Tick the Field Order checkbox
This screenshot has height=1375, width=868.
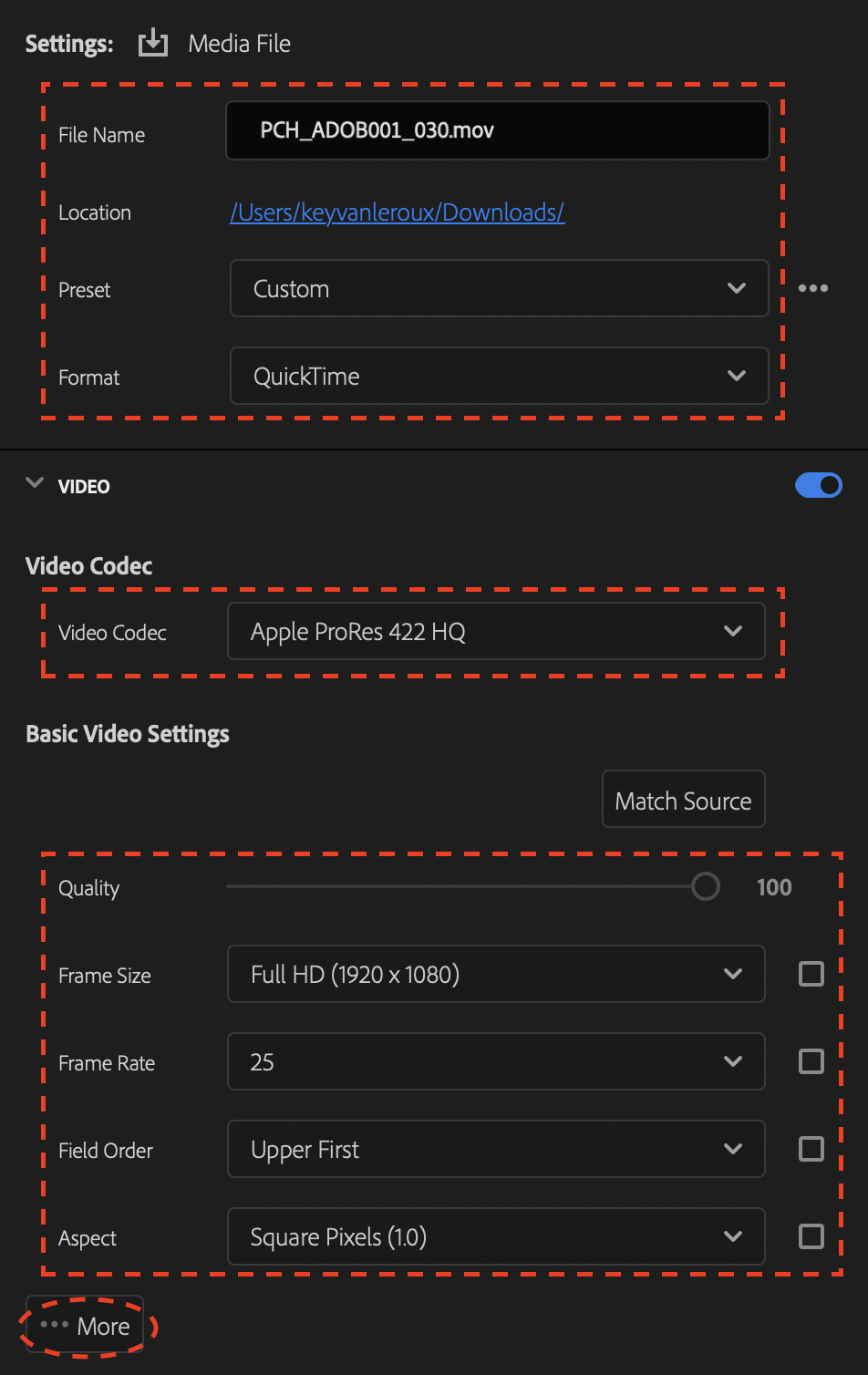coord(810,1149)
